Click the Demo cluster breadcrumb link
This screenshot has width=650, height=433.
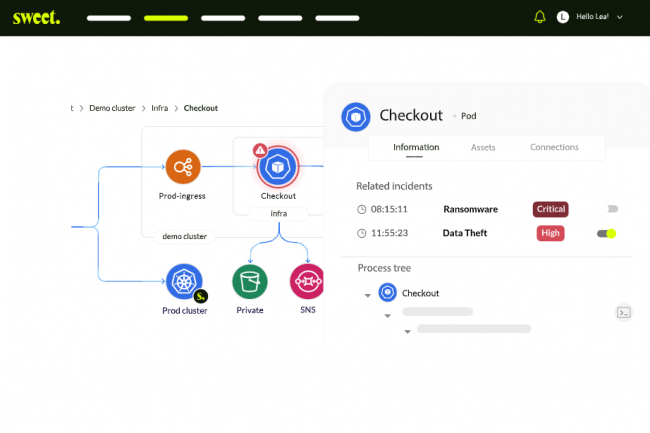112,108
